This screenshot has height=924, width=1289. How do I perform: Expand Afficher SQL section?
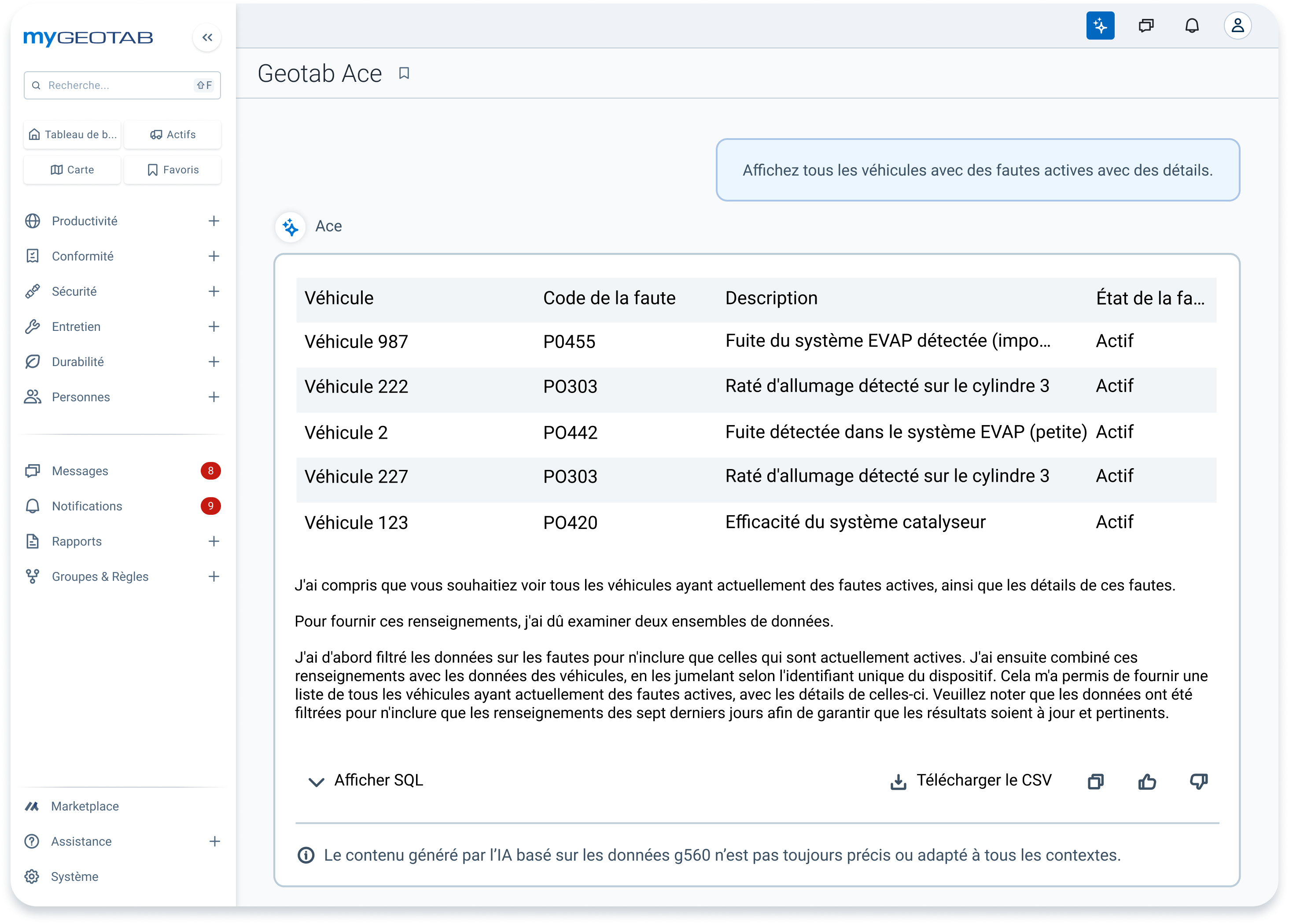(365, 780)
